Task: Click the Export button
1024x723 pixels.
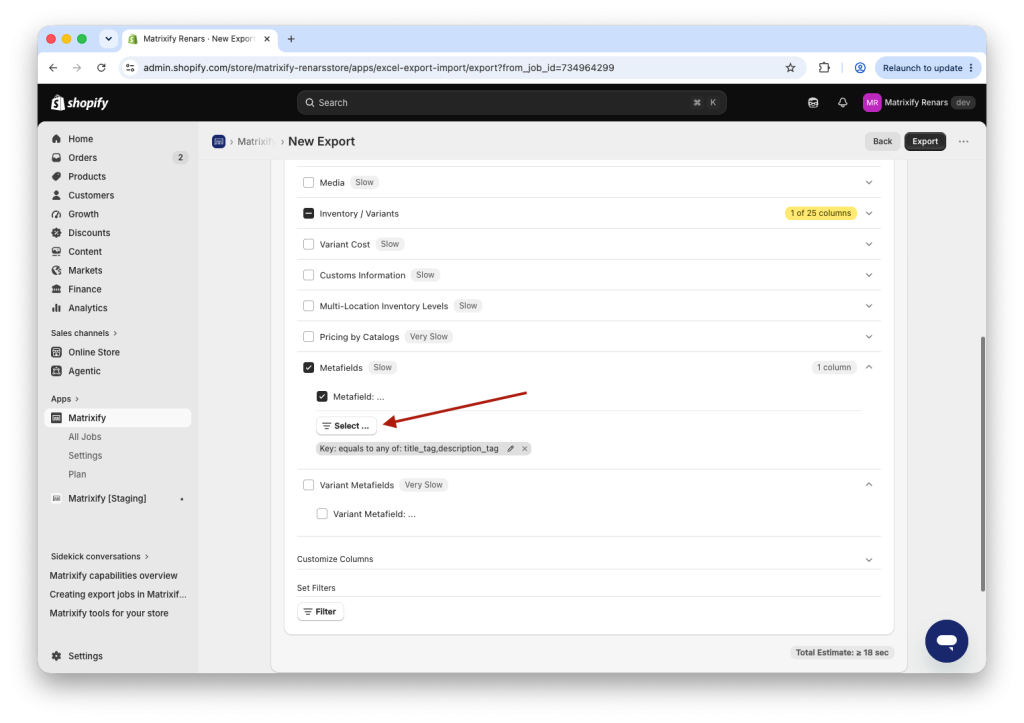Action: coord(925,141)
